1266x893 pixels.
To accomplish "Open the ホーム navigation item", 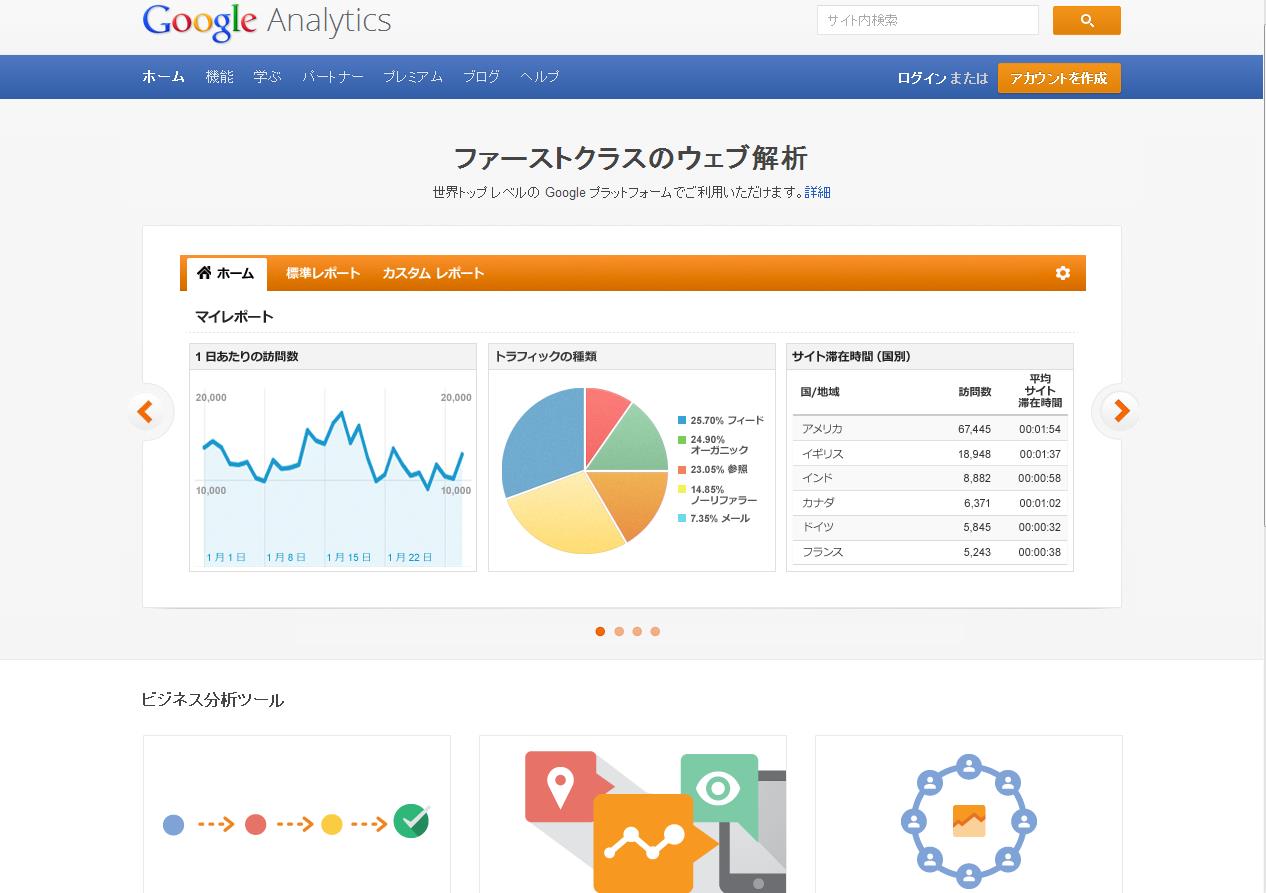I will click(x=164, y=77).
